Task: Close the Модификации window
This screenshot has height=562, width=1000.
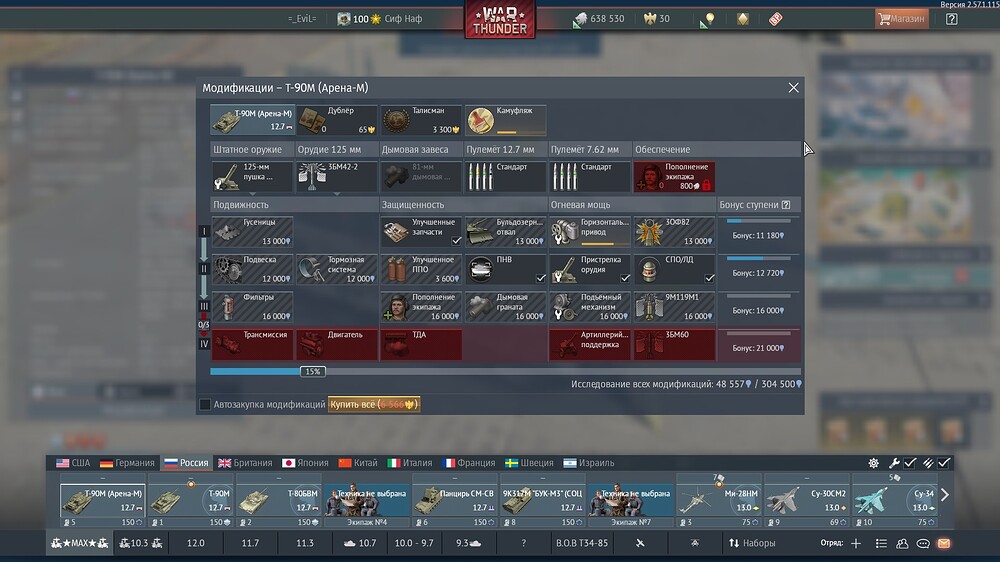Action: (x=793, y=88)
